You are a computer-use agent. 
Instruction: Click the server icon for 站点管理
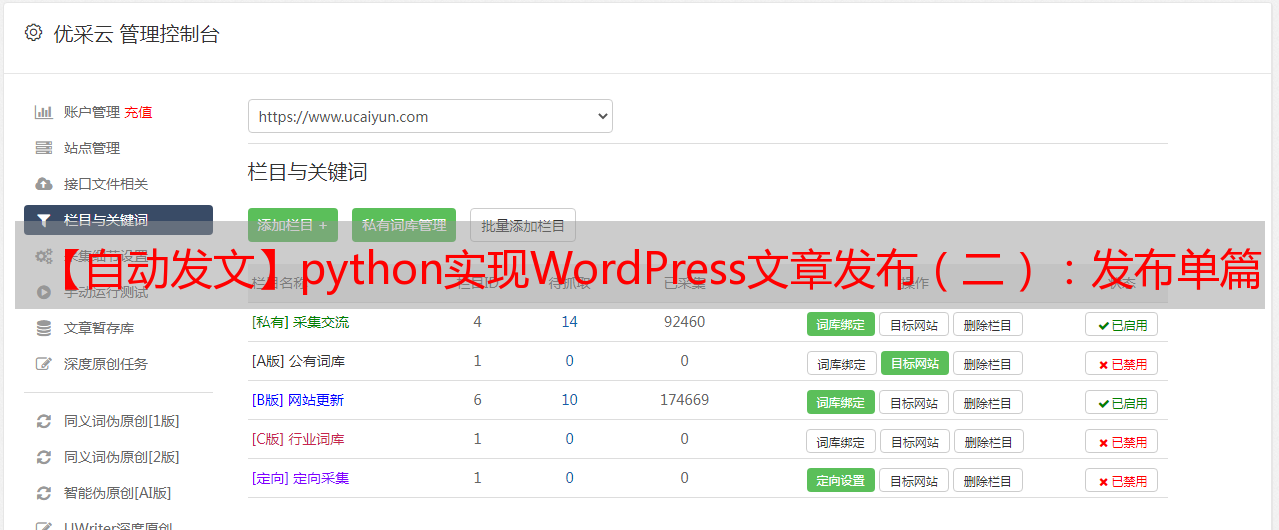pyautogui.click(x=43, y=148)
